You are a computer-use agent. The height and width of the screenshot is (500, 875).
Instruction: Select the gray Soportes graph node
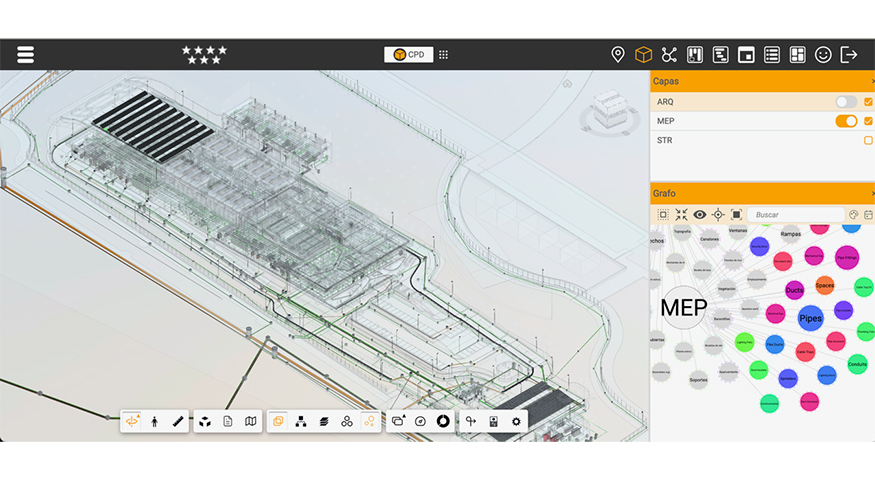pos(698,380)
